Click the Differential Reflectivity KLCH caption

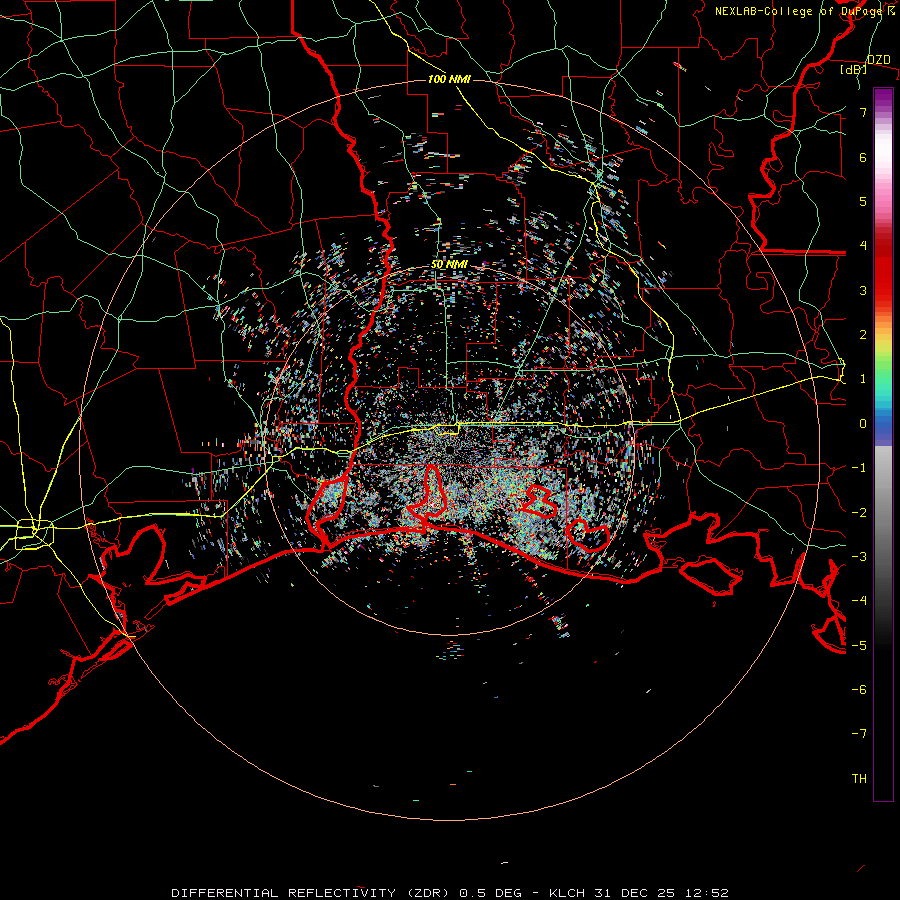tap(450, 893)
